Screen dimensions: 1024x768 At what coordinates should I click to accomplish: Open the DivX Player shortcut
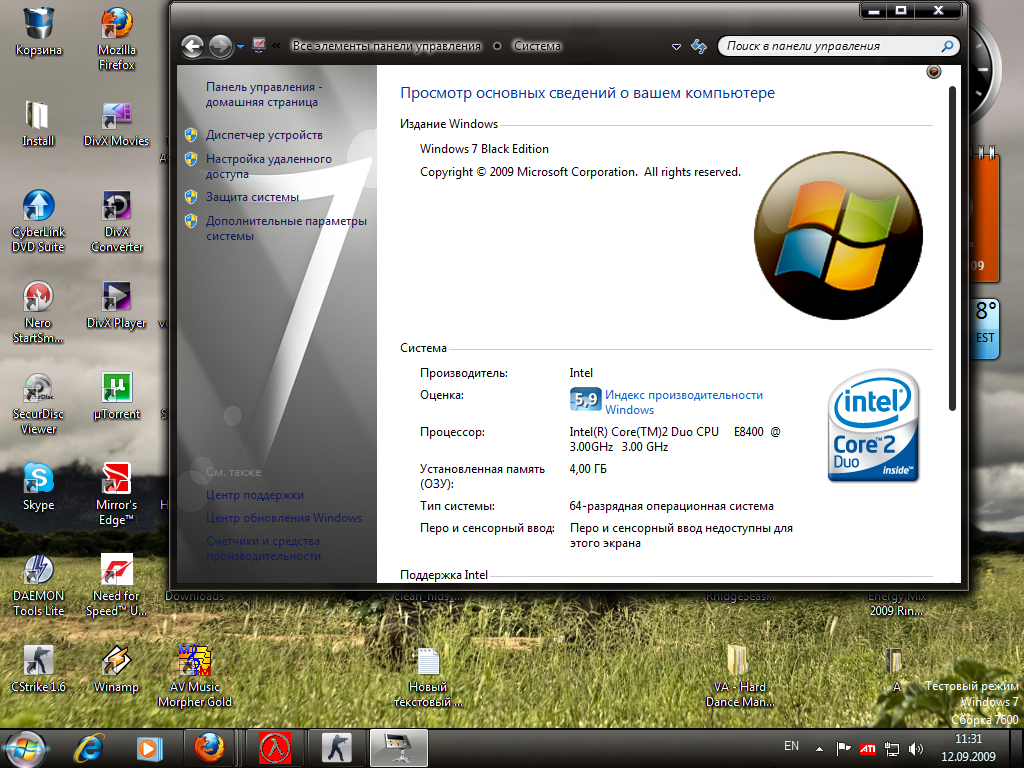(x=117, y=305)
